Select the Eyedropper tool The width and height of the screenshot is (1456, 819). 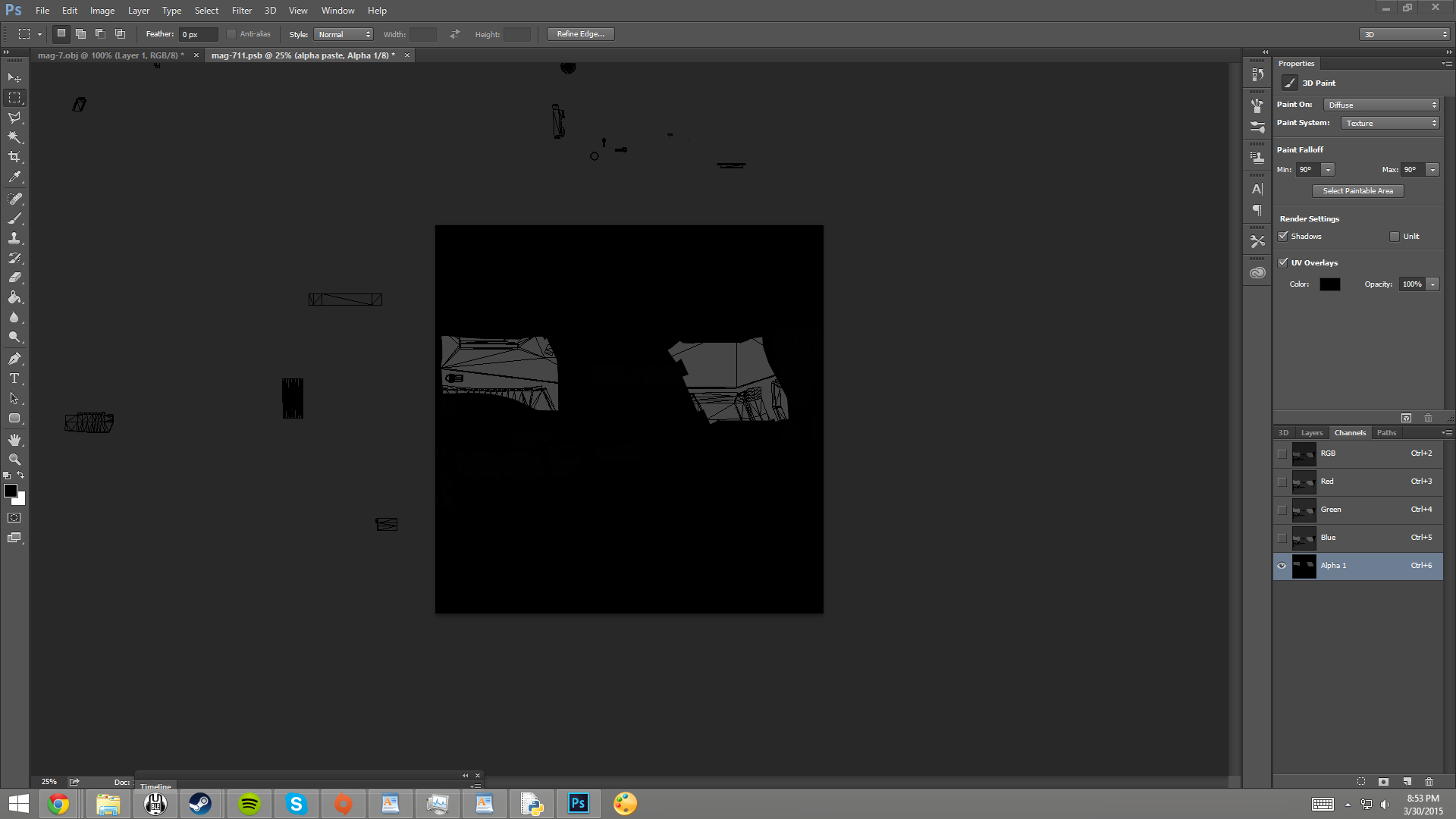click(x=14, y=177)
